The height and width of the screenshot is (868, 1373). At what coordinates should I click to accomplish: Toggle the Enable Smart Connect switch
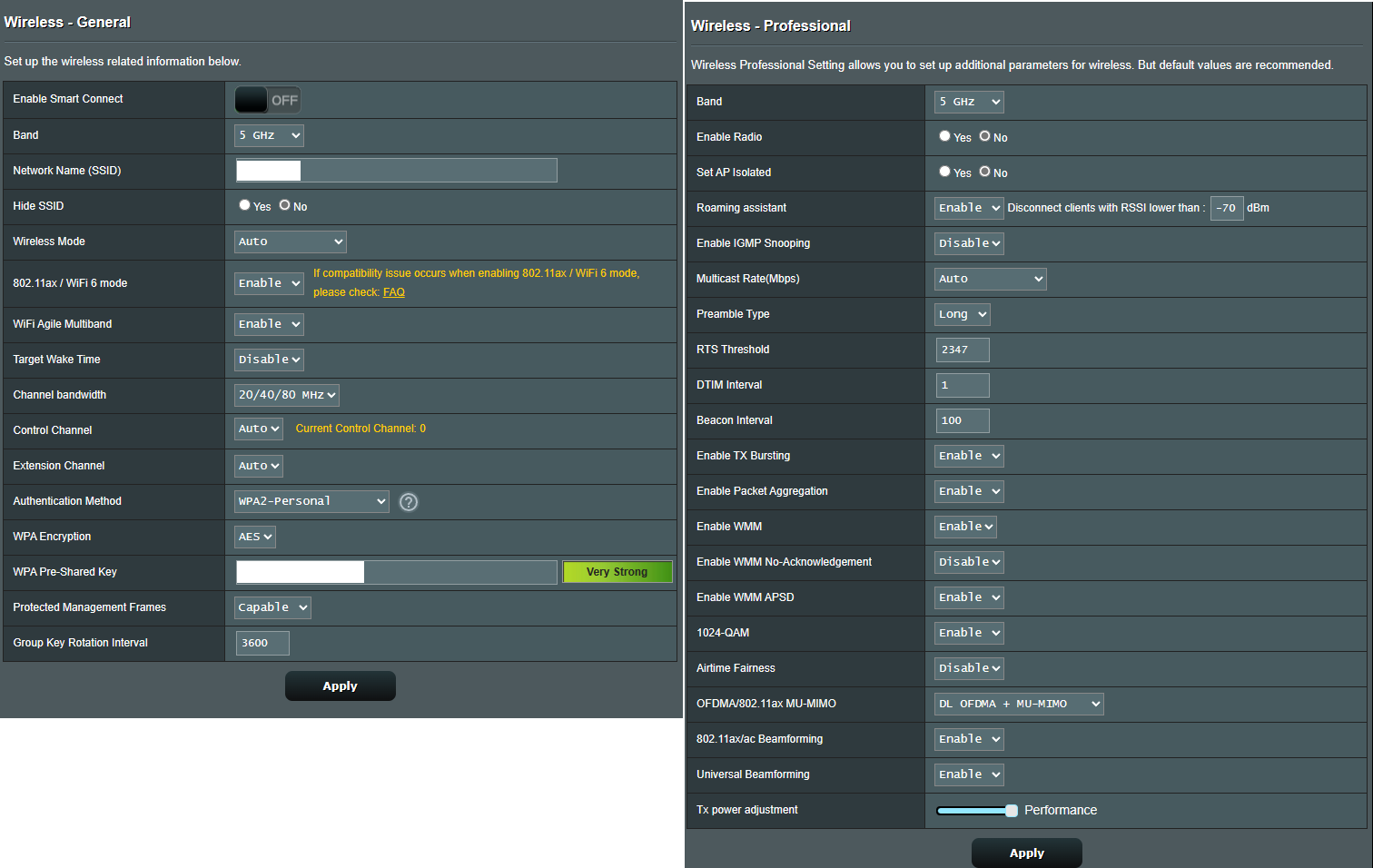click(x=268, y=100)
